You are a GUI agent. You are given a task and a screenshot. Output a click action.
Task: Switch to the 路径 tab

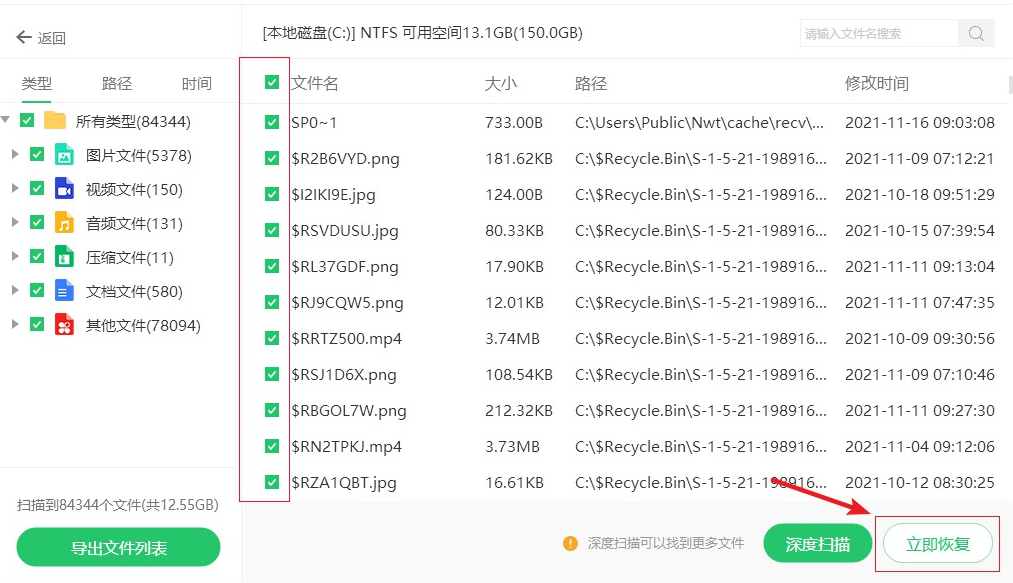(117, 83)
